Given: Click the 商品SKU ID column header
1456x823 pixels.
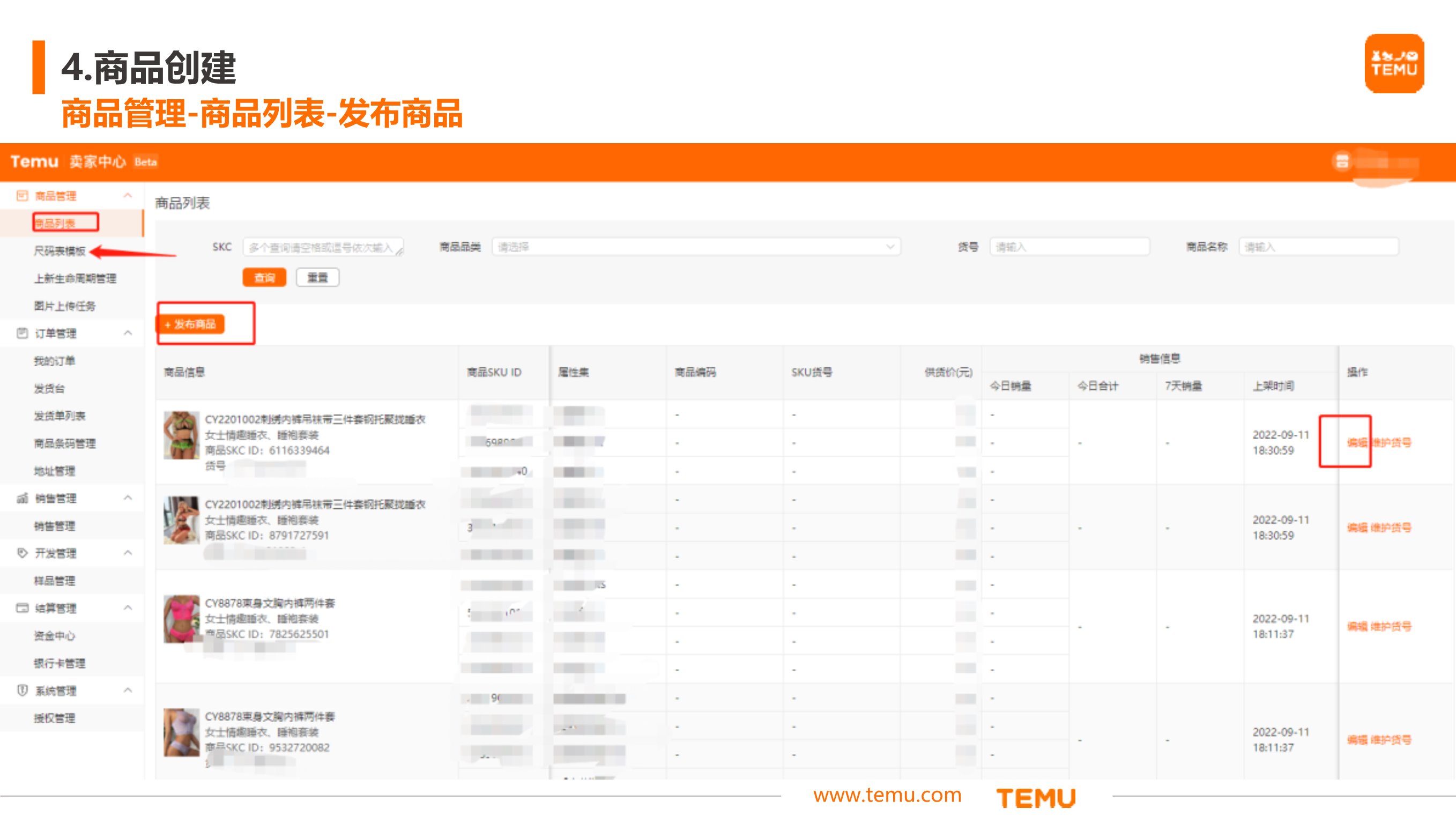Looking at the screenshot, I should coord(494,372).
